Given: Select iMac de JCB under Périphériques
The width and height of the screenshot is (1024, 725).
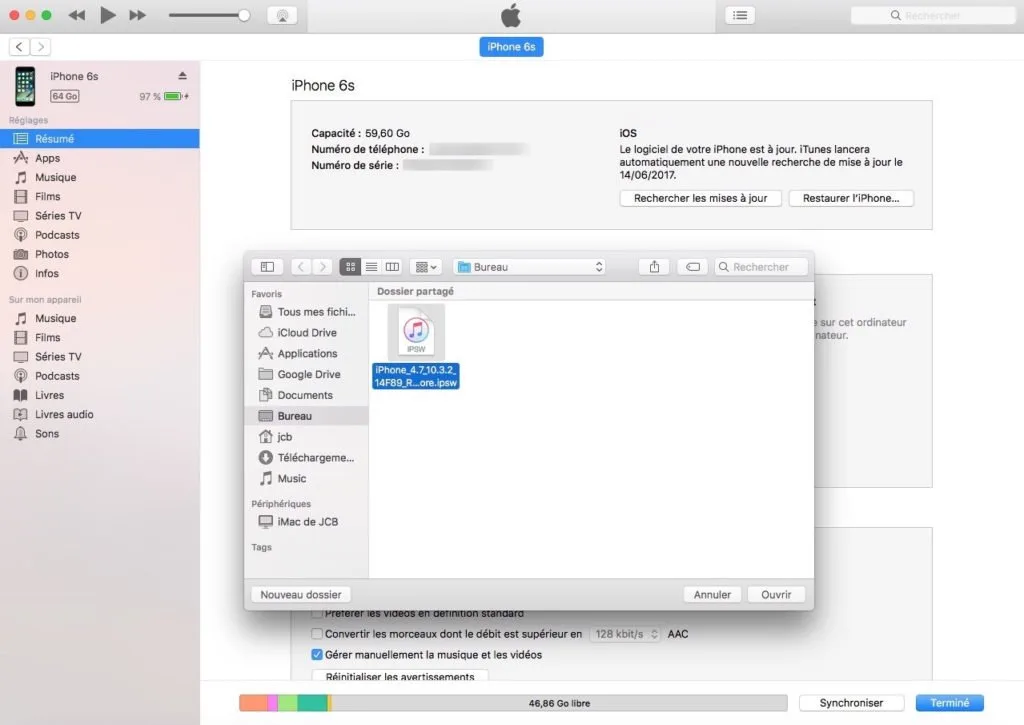Looking at the screenshot, I should pyautogui.click(x=307, y=522).
